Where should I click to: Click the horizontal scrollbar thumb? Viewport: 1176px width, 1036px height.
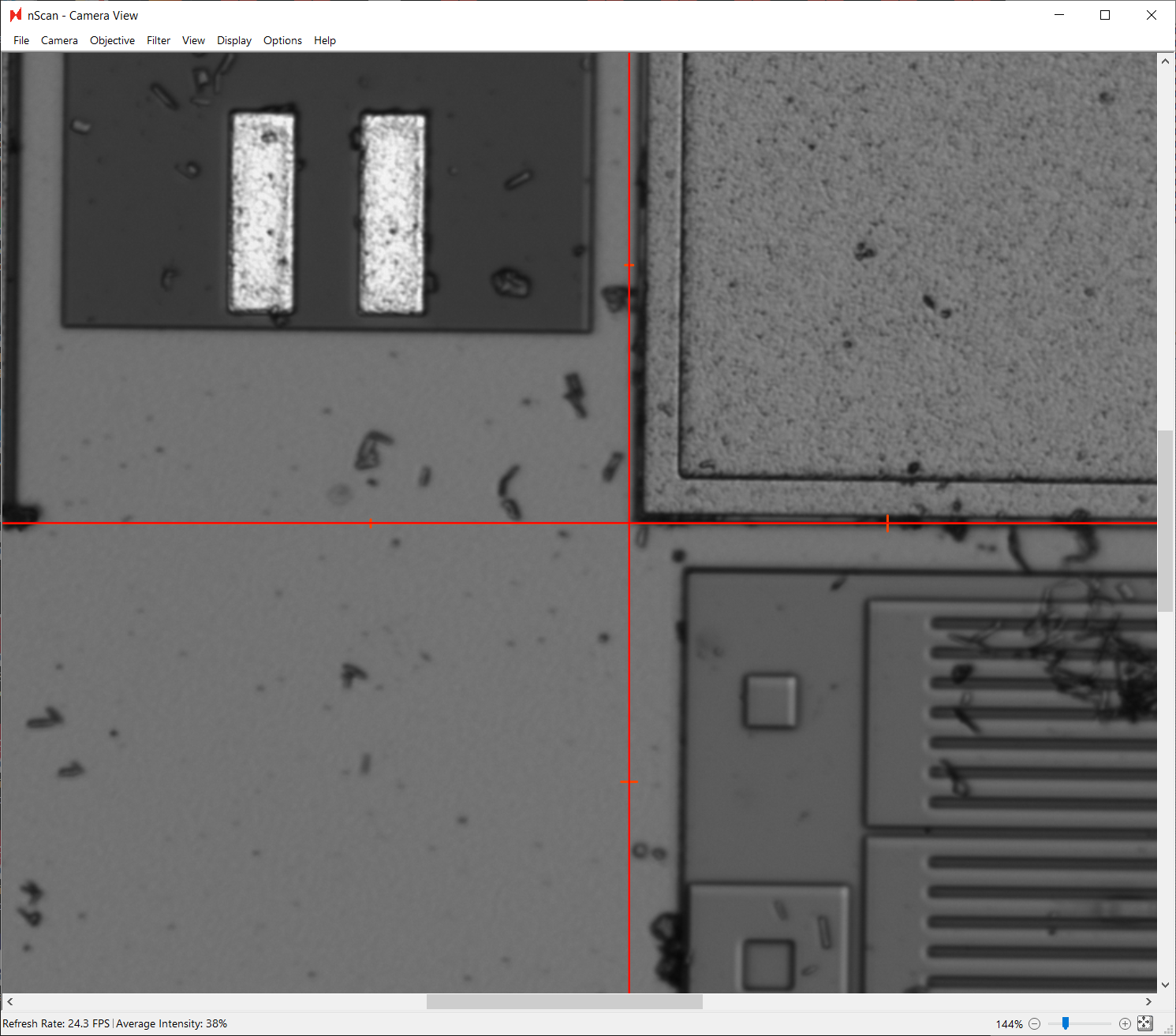coord(564,1001)
